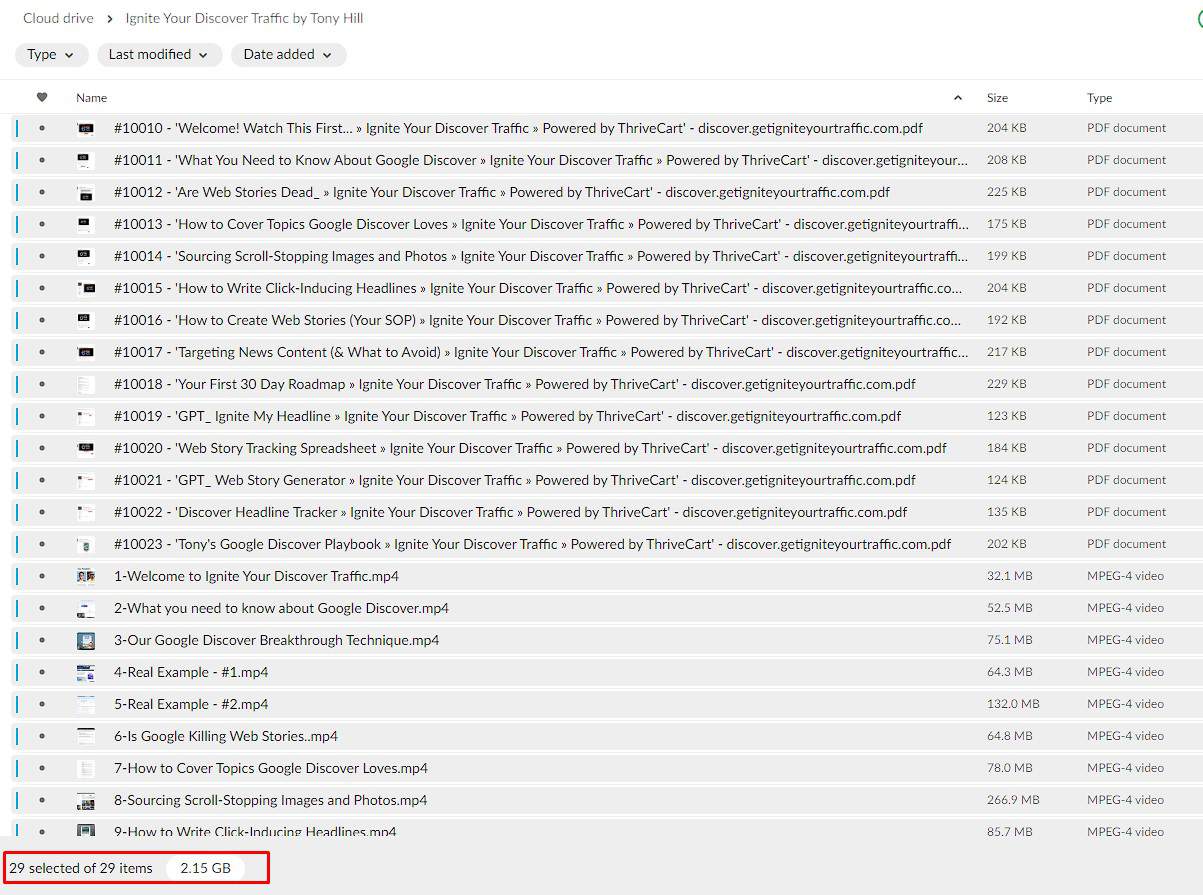Click the breadcrumb chevron after Cloud drive
The image size is (1203, 895).
pos(109,19)
